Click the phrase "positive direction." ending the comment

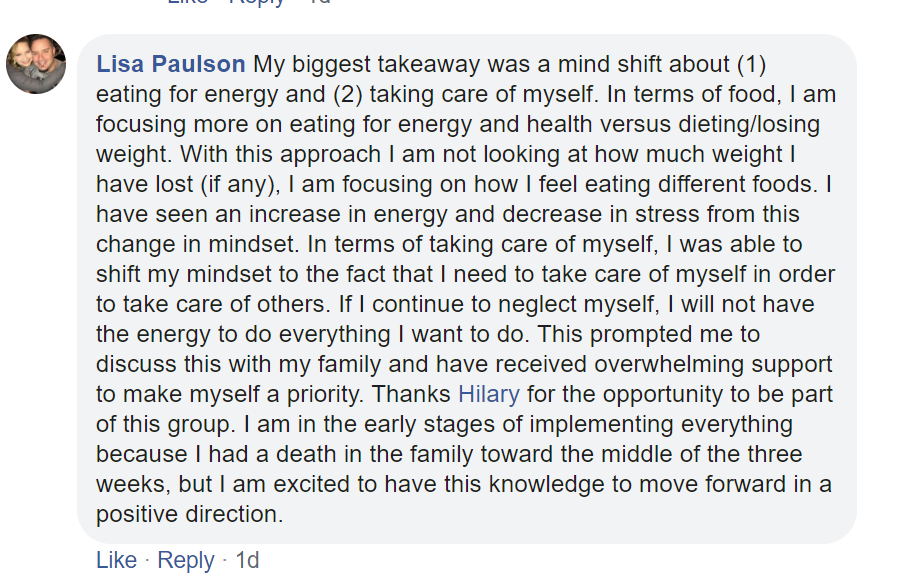pyautogui.click(x=190, y=514)
